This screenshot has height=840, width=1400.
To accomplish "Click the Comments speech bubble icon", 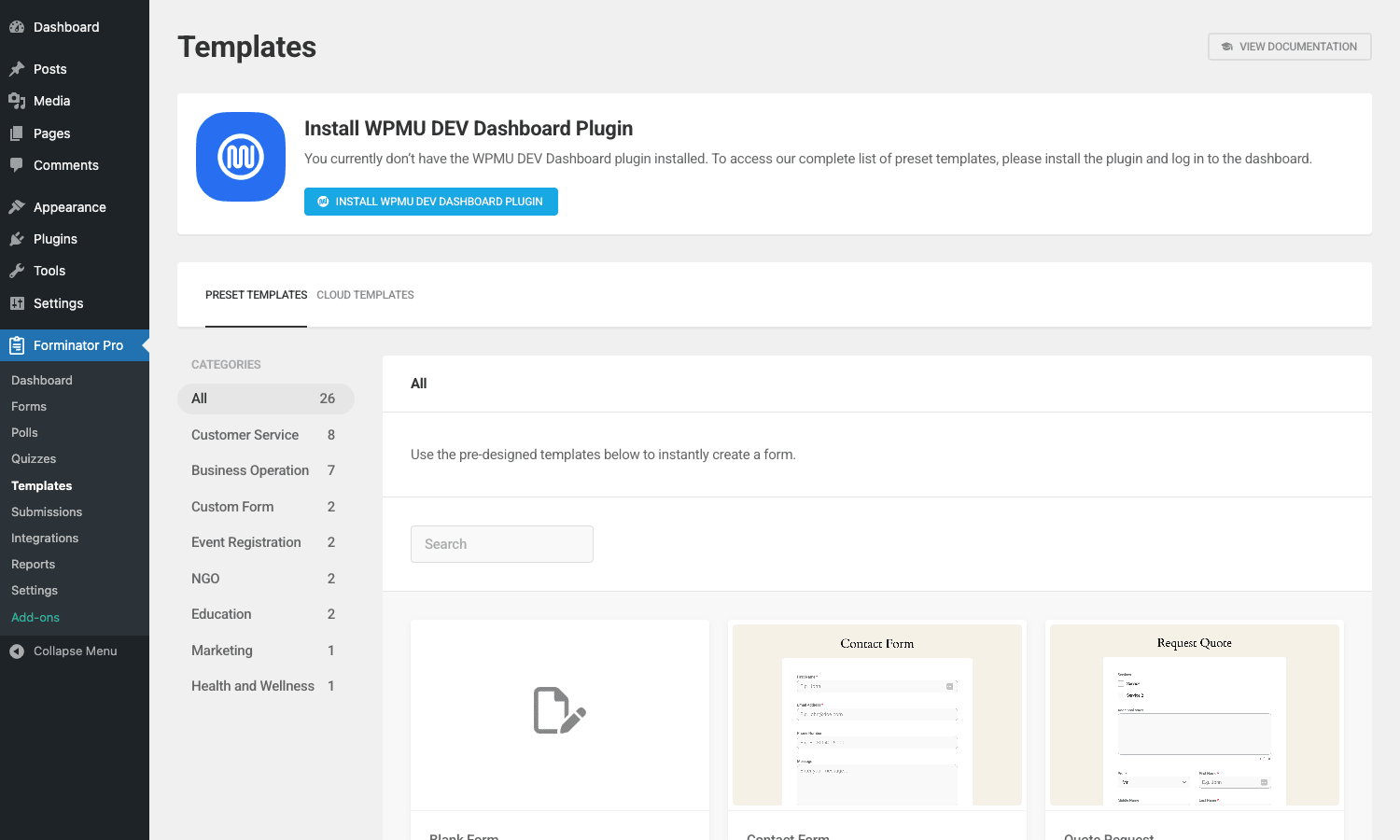I will (17, 165).
